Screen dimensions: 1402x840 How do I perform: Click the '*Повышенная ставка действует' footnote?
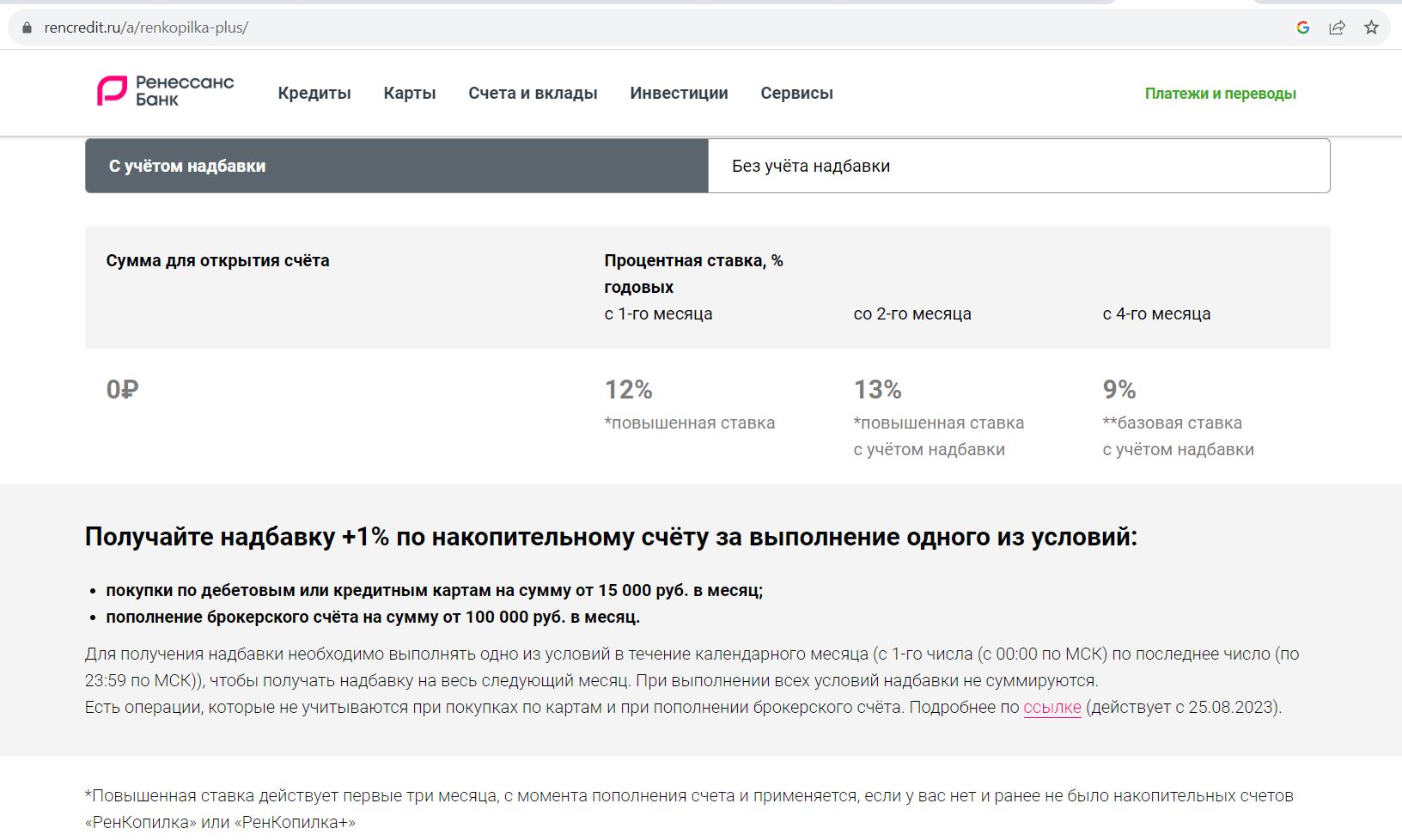tap(689, 809)
